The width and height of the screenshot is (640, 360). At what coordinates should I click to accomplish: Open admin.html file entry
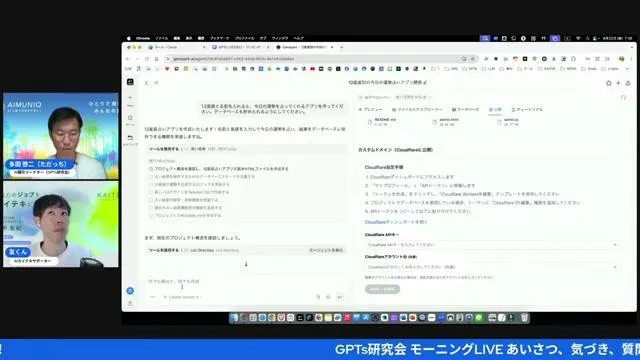[446, 122]
